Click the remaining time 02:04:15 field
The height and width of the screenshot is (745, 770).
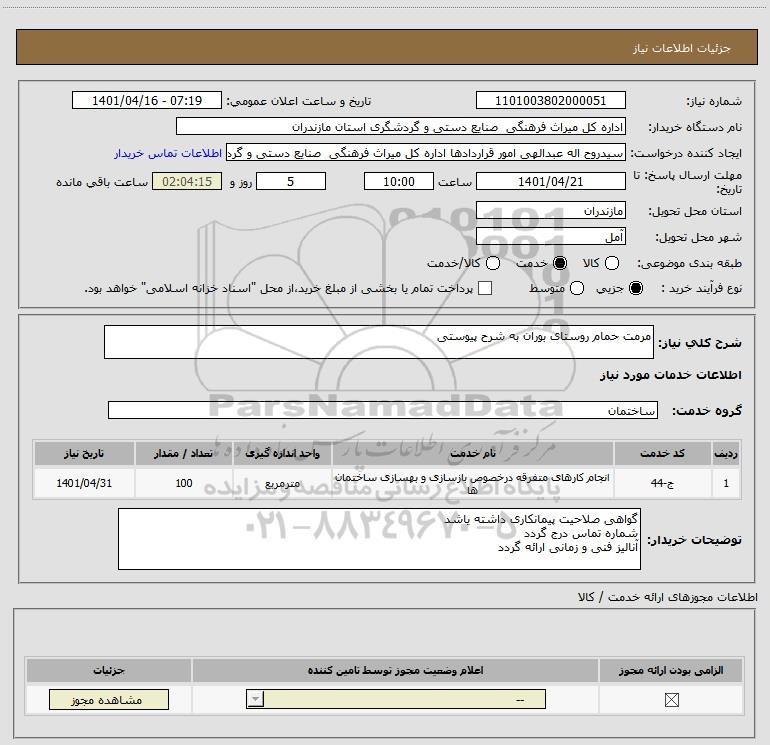pos(187,181)
